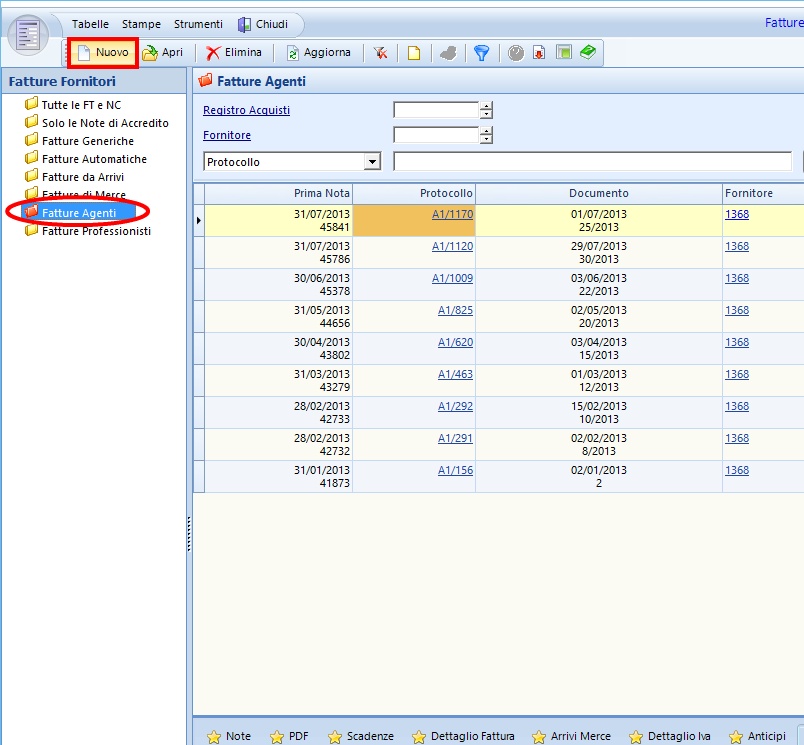Screen dimensions: 804x745
Task: Click the Apri folder icon
Action: pyautogui.click(x=150, y=53)
